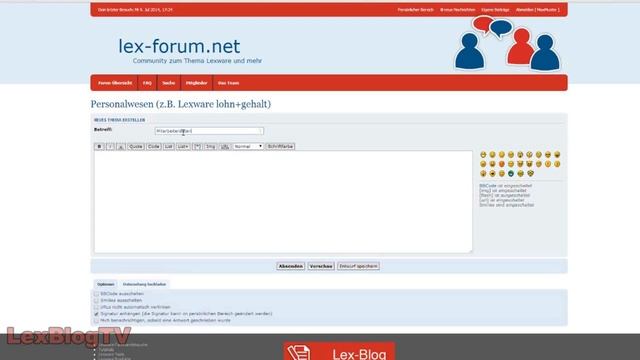Insert a list item [*] tag
Image resolution: width=640 pixels, height=360 pixels.
(x=197, y=147)
